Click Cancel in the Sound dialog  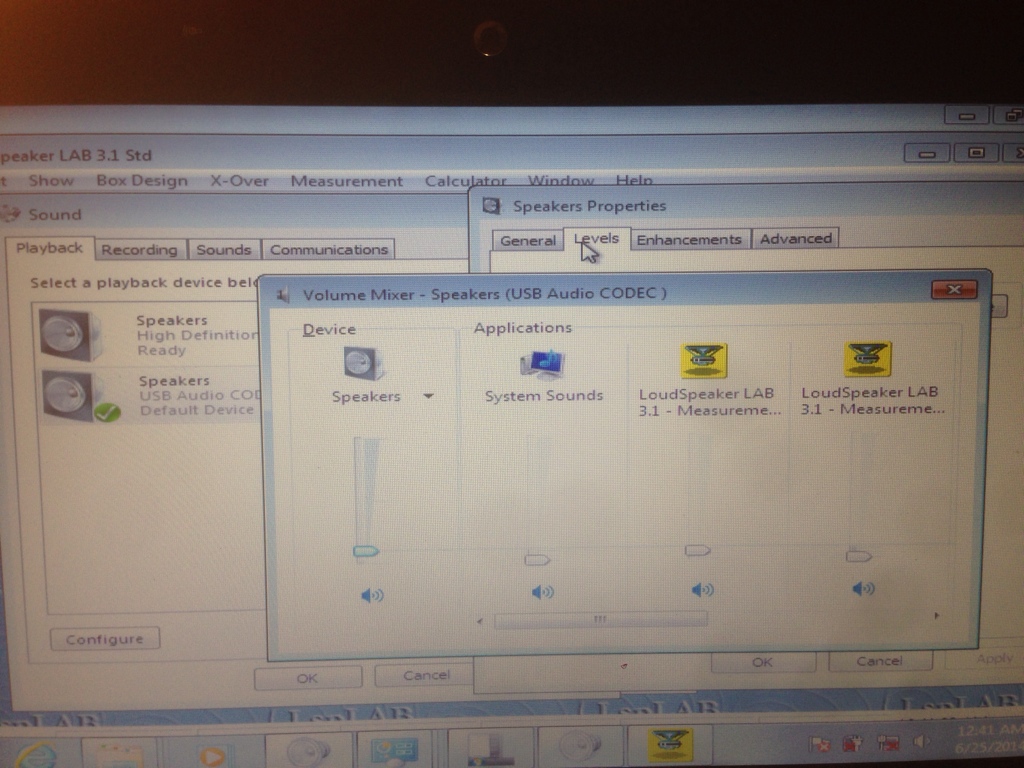(426, 675)
